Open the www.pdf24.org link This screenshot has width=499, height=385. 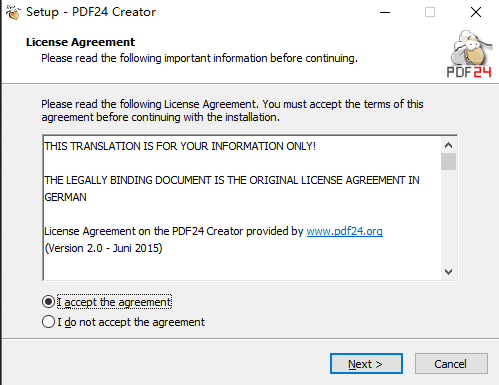[x=344, y=231]
